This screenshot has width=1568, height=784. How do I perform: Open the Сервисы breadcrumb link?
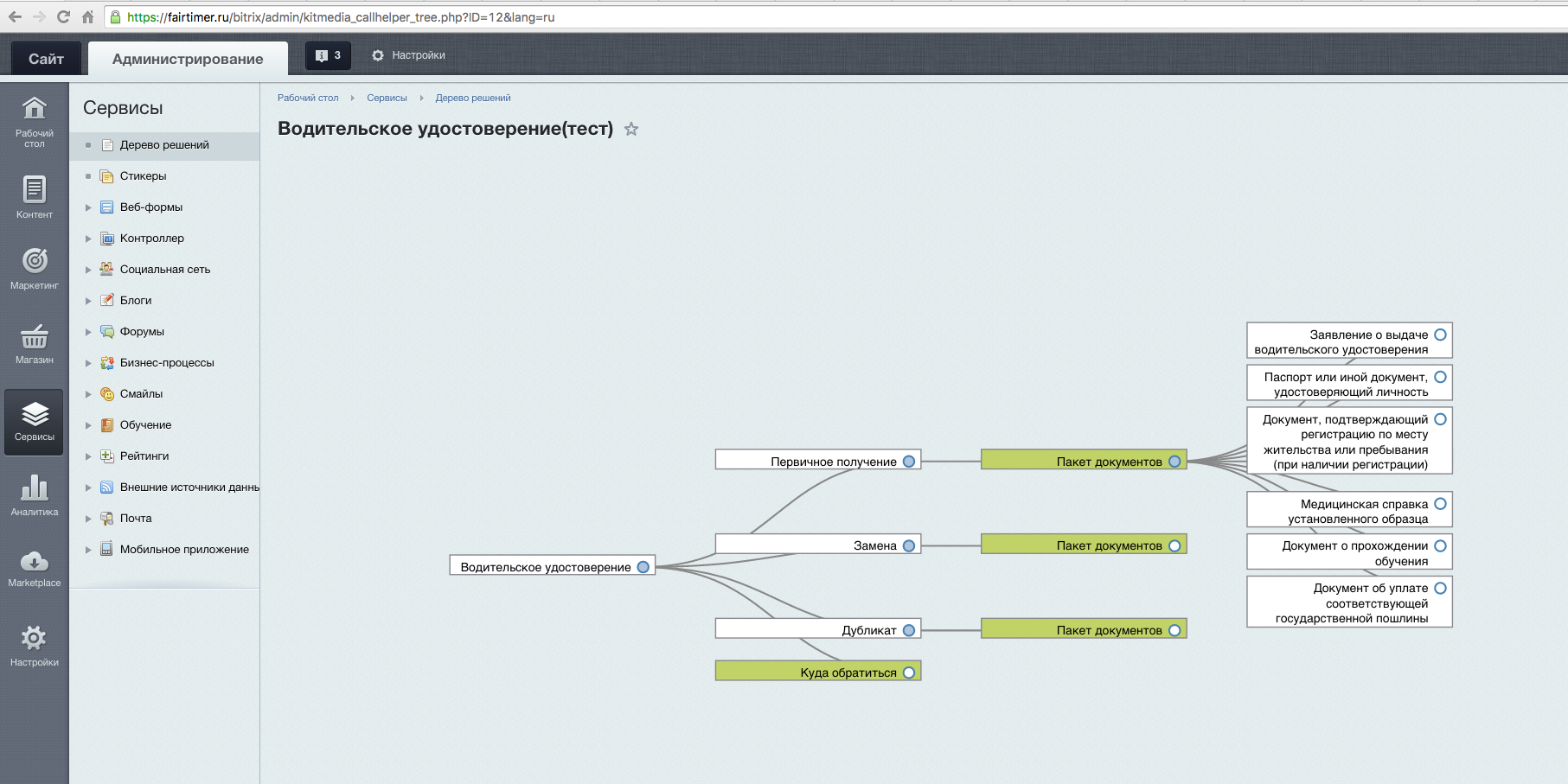387,98
